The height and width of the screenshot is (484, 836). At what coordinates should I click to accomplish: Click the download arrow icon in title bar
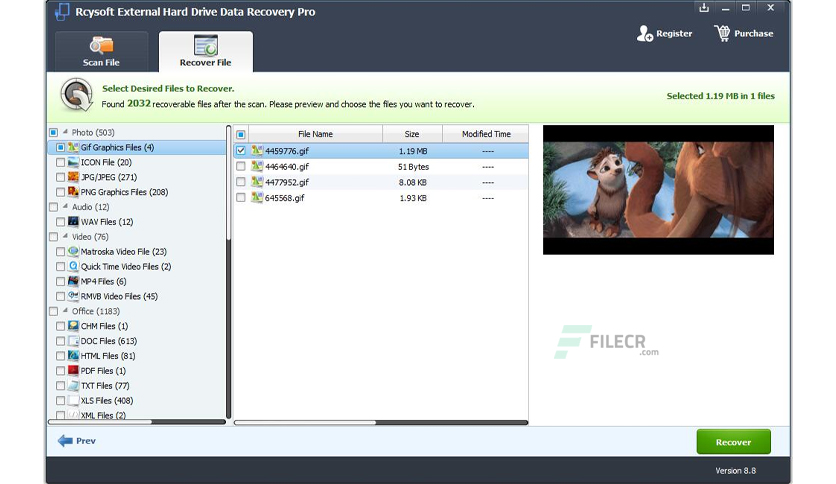click(x=704, y=7)
